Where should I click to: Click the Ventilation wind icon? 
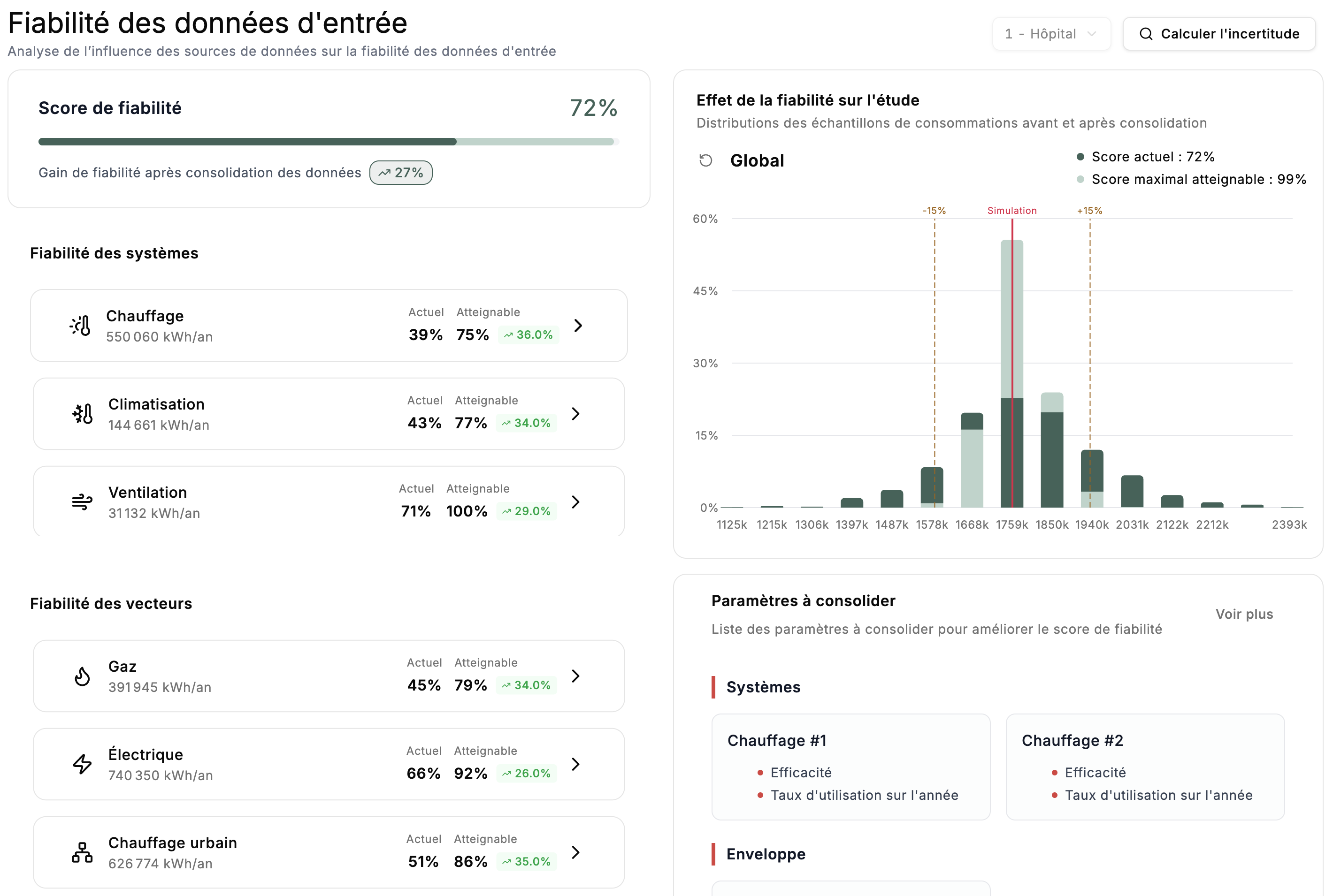pos(82,502)
